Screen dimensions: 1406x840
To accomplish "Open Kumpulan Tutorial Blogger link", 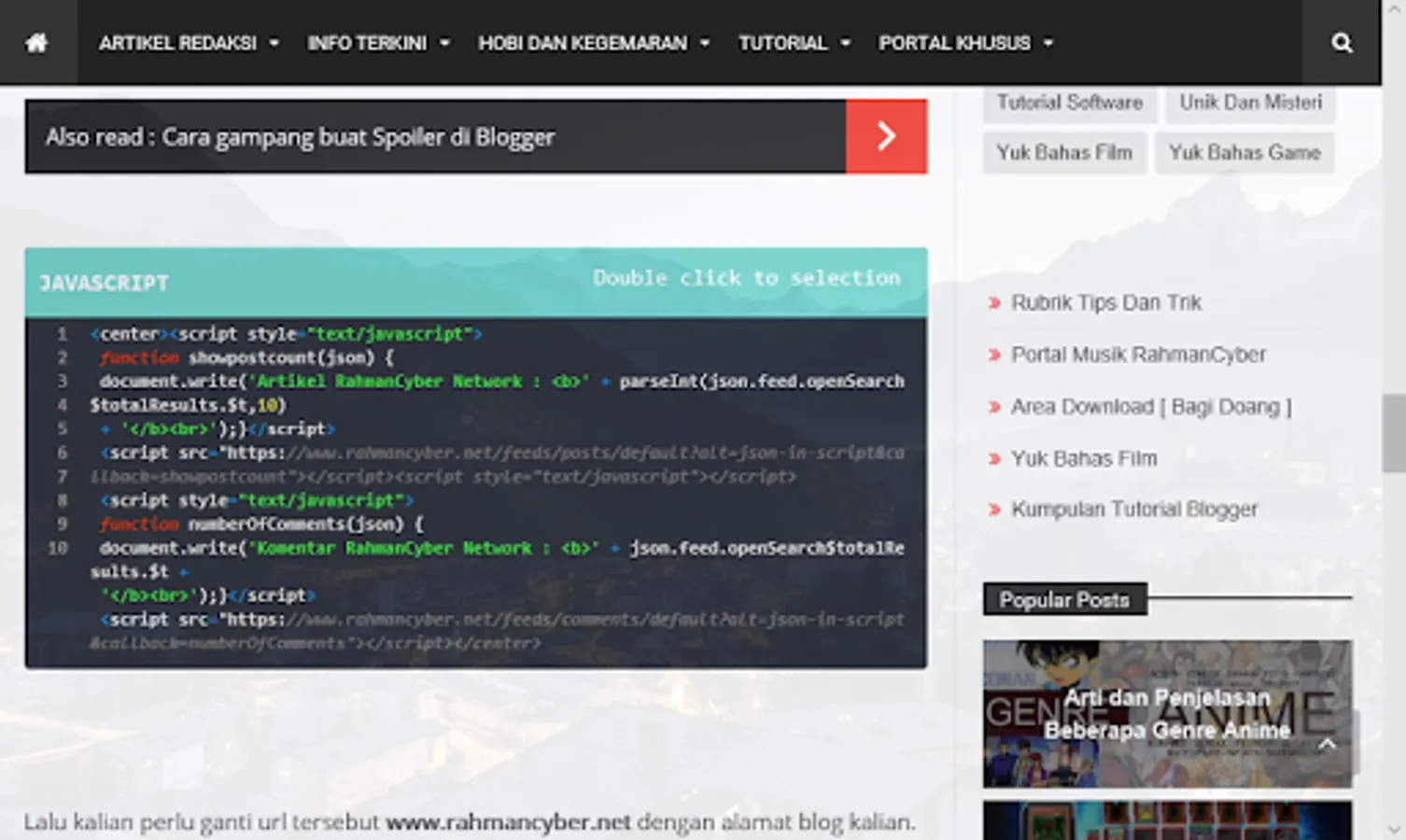I will click(x=1134, y=510).
